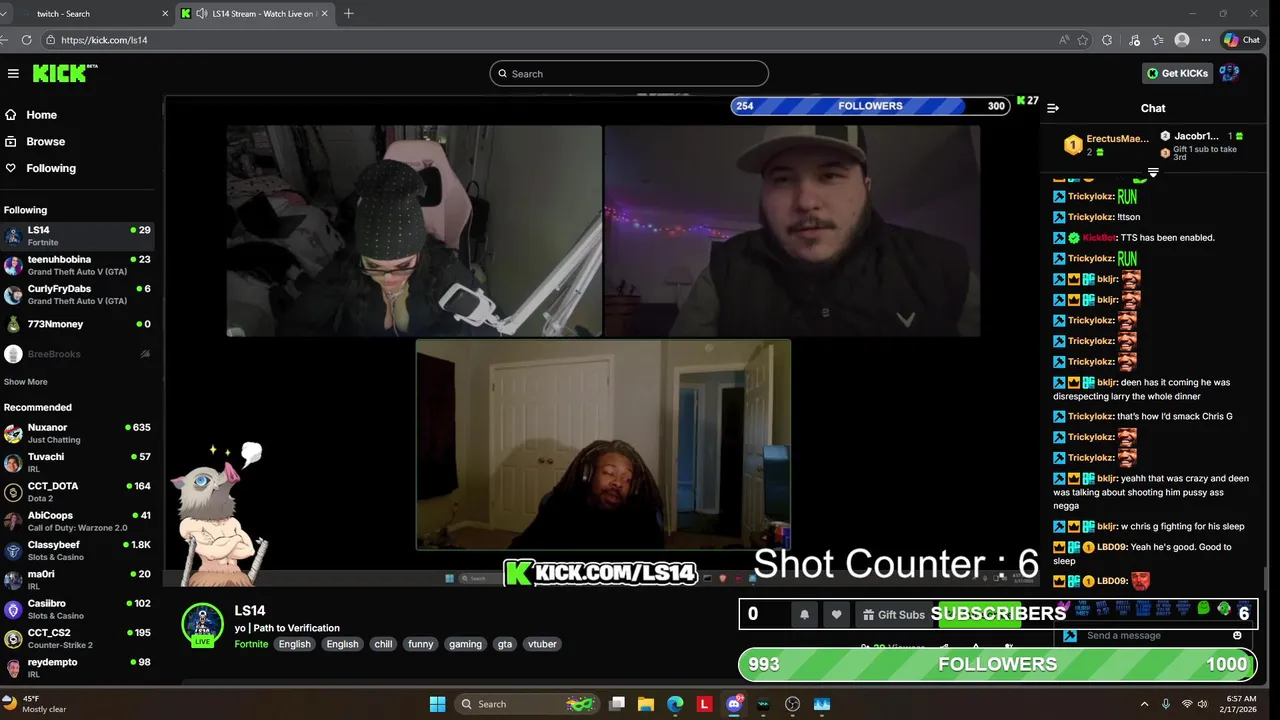Select the funny stream tag
This screenshot has width=1280, height=720.
[x=421, y=644]
